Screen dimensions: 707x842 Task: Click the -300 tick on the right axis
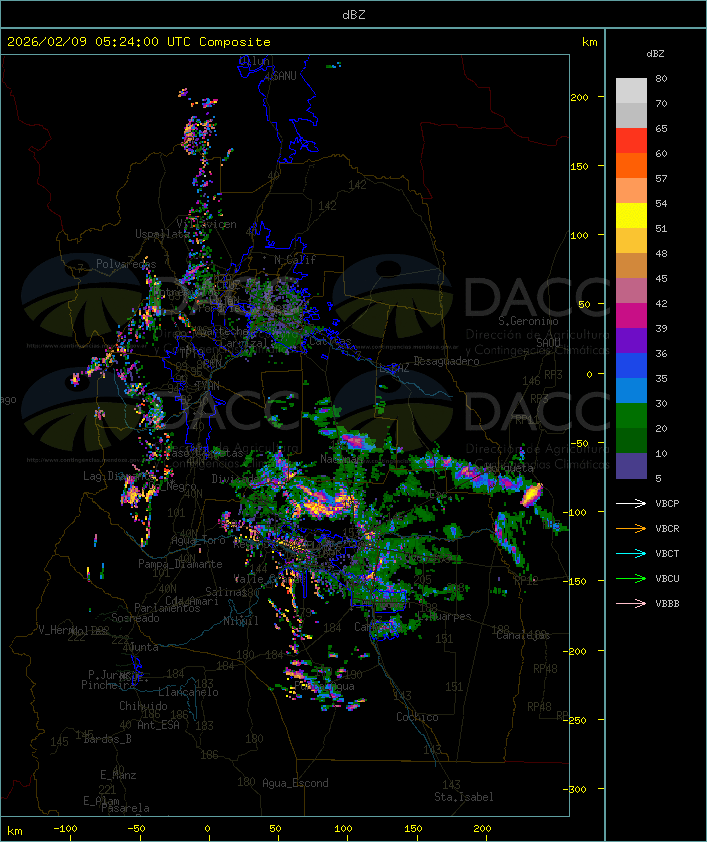pos(576,789)
